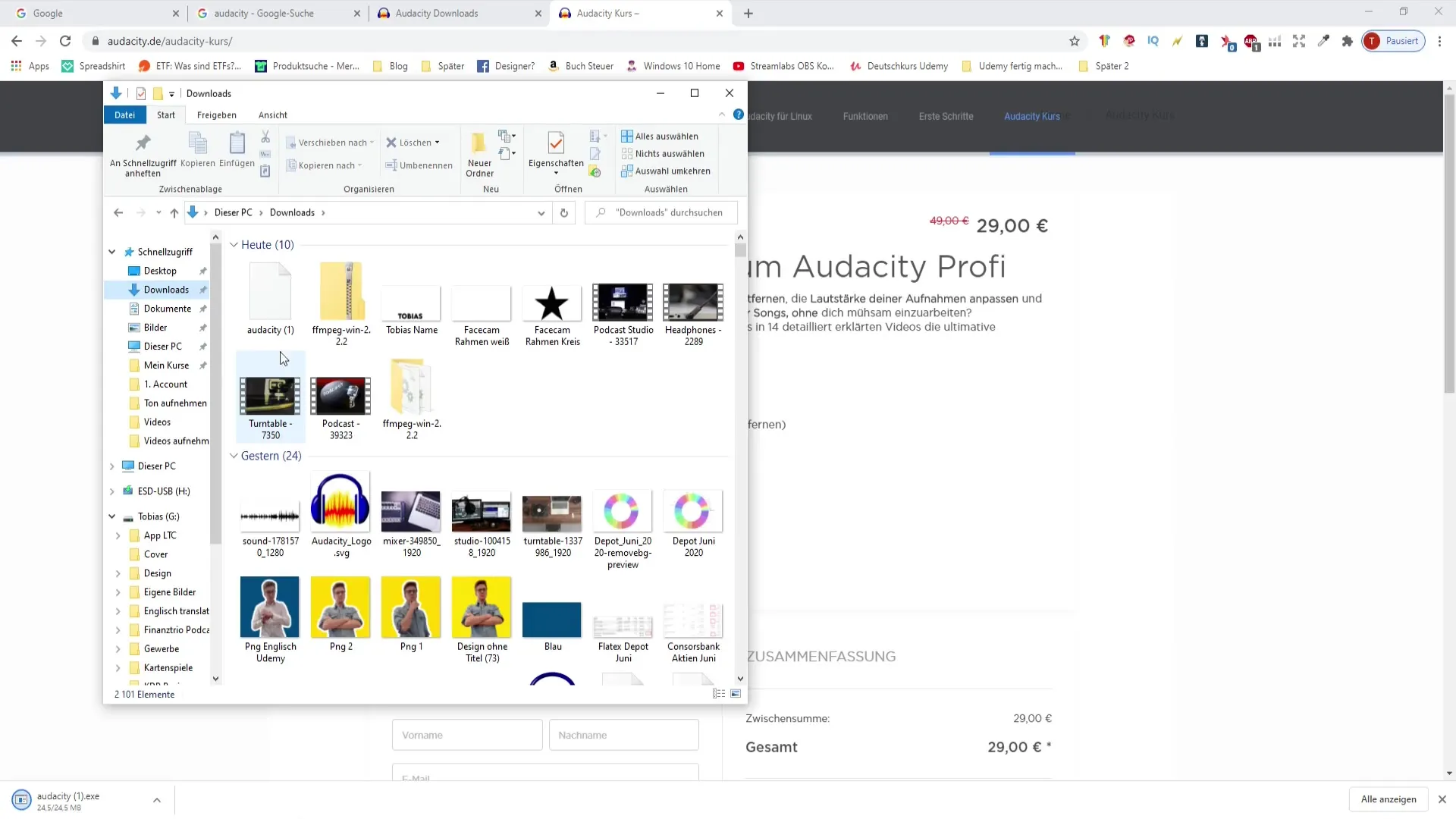The image size is (1456, 819).
Task: Click Auswahl umkehren in ribbon
Action: point(666,171)
